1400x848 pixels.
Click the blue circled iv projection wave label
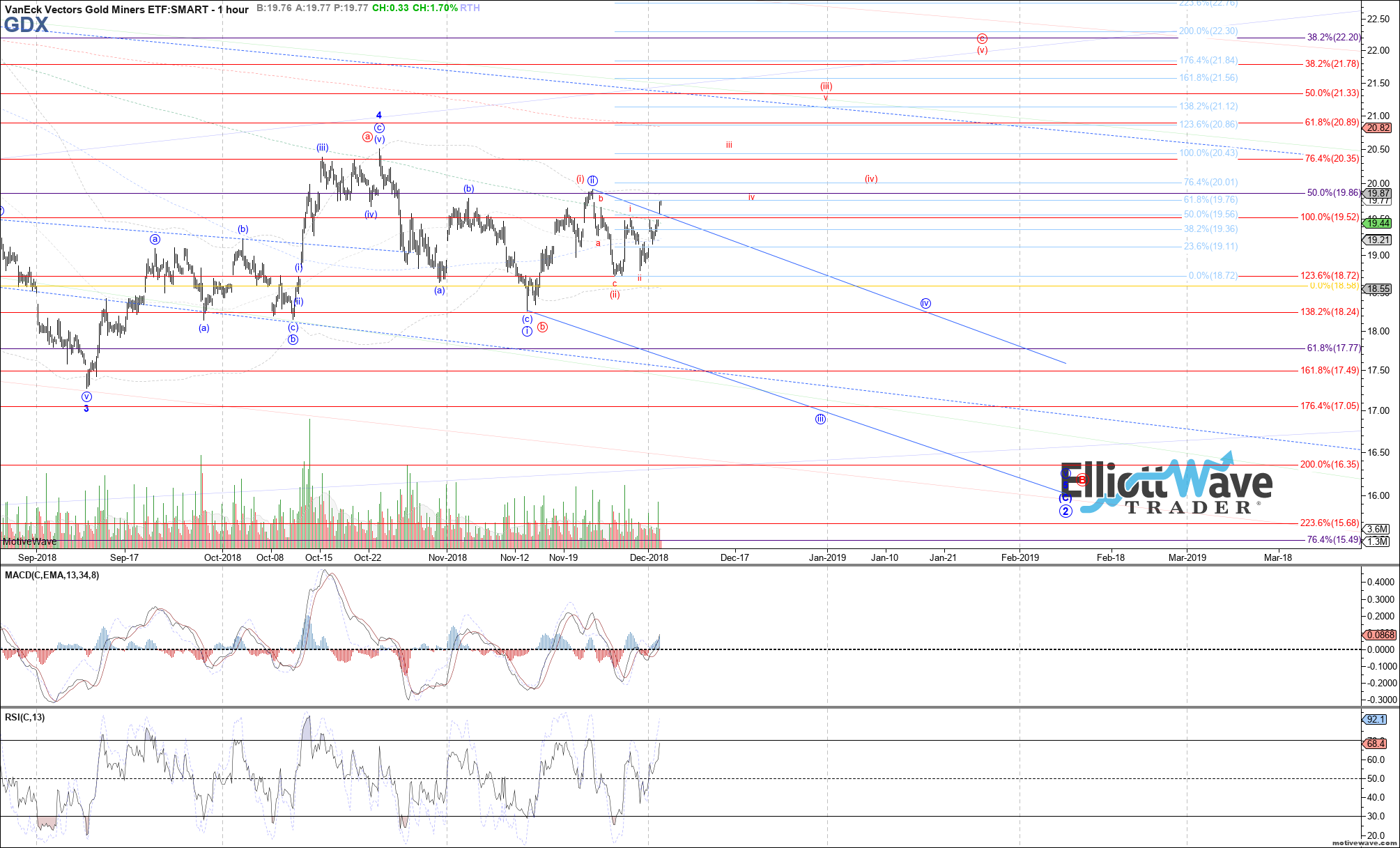point(925,303)
